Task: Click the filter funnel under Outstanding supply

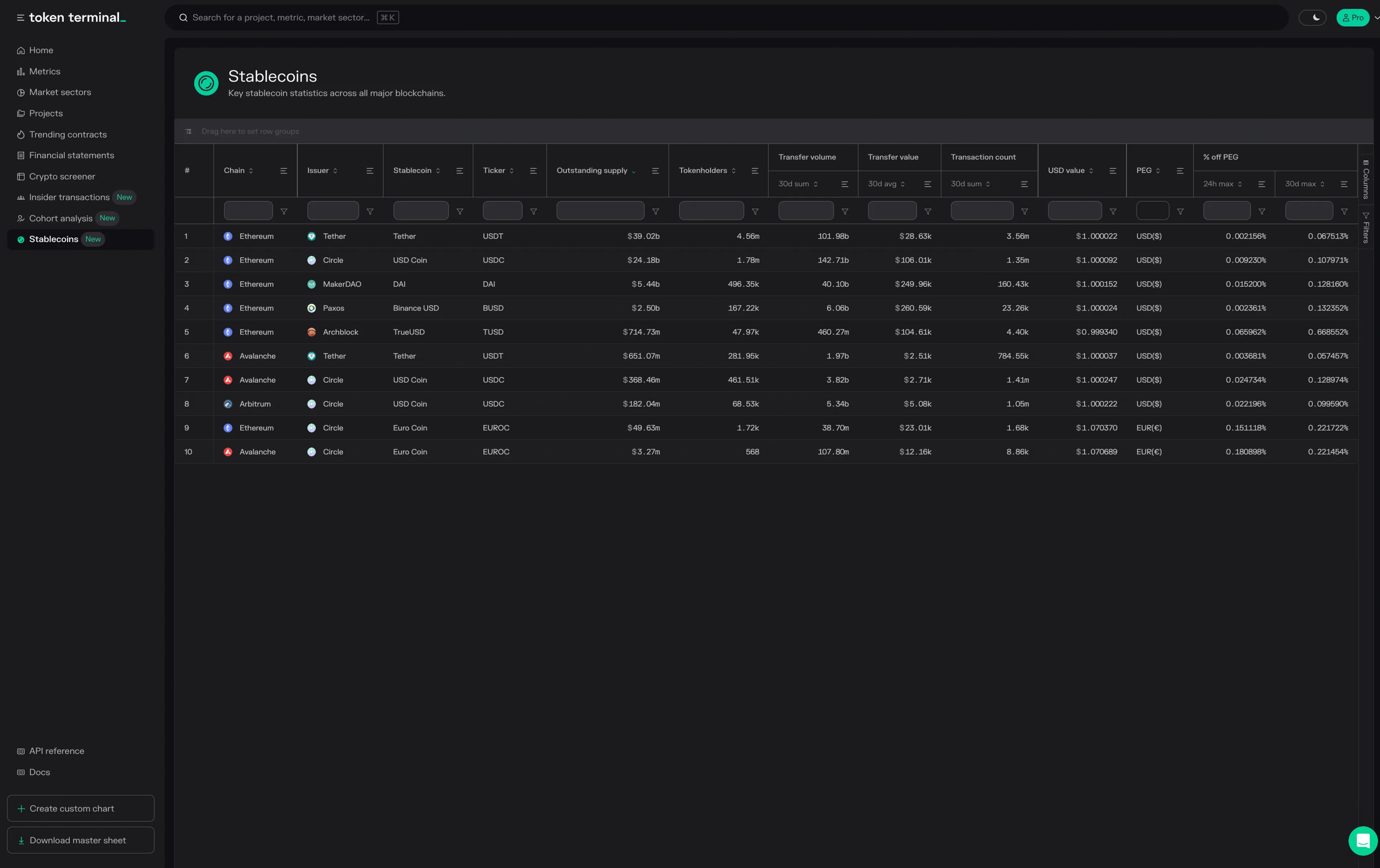Action: (x=655, y=212)
